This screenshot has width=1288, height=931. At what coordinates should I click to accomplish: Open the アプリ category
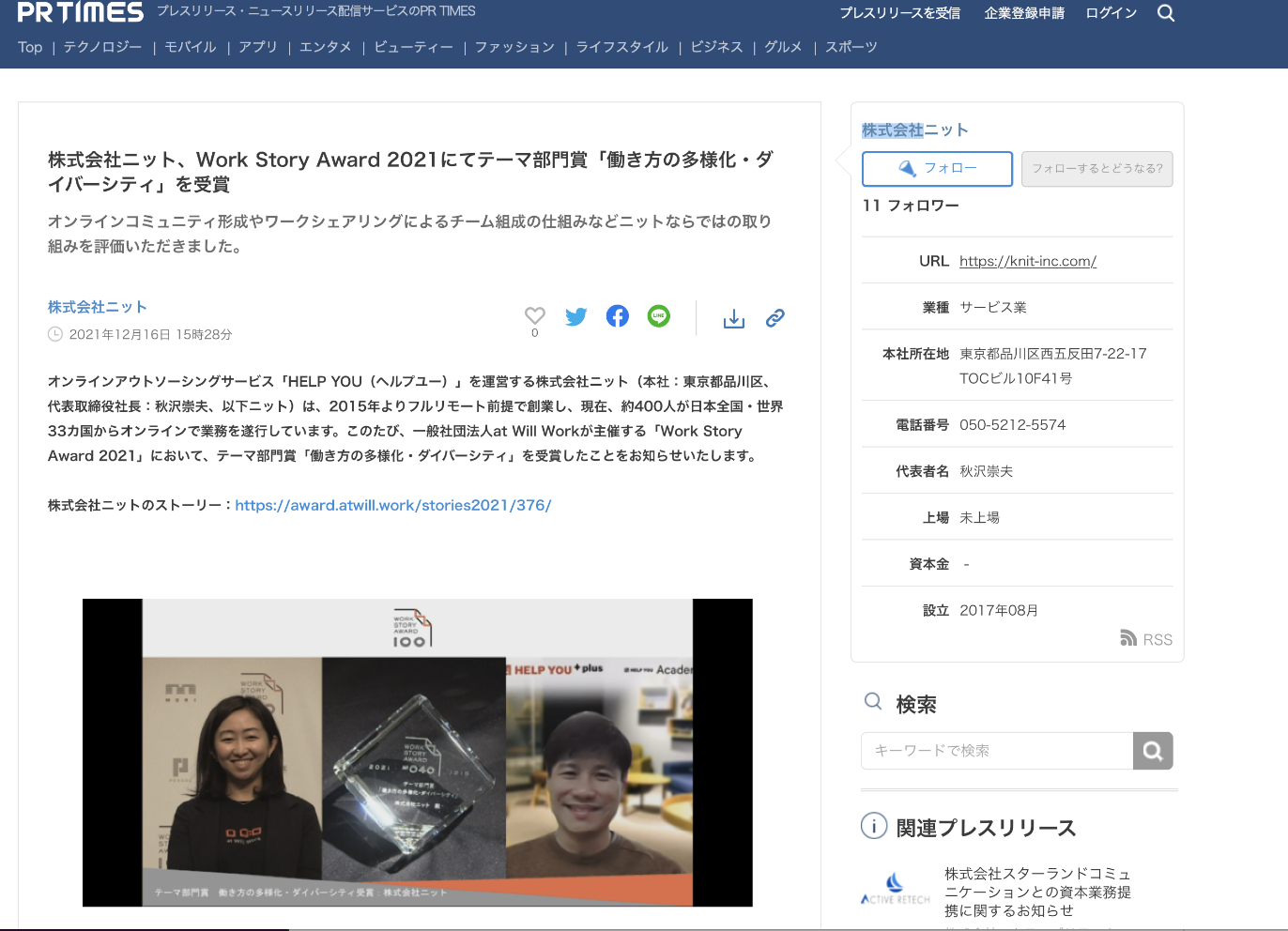[258, 47]
